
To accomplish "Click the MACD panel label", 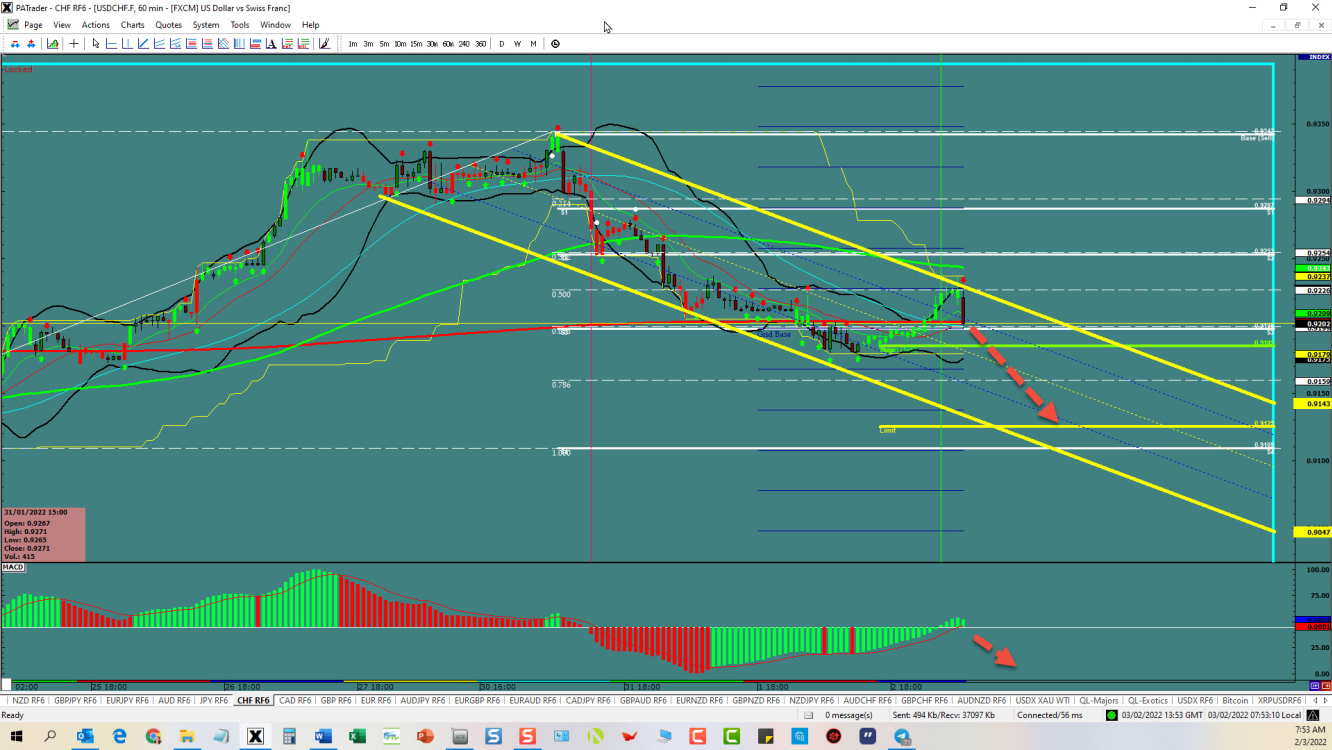I will (x=13, y=567).
